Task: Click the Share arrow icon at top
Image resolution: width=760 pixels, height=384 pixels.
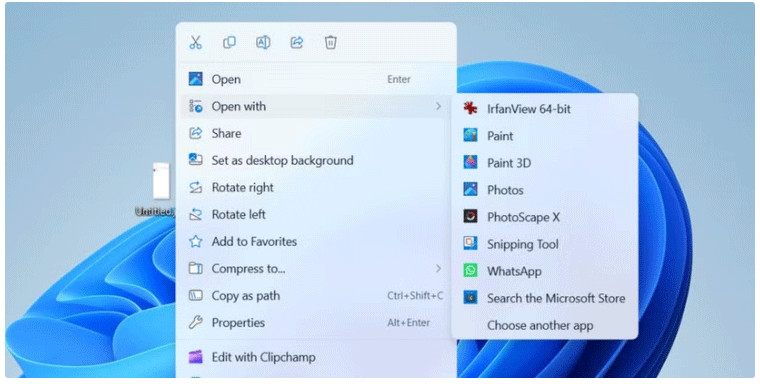Action: [x=297, y=42]
